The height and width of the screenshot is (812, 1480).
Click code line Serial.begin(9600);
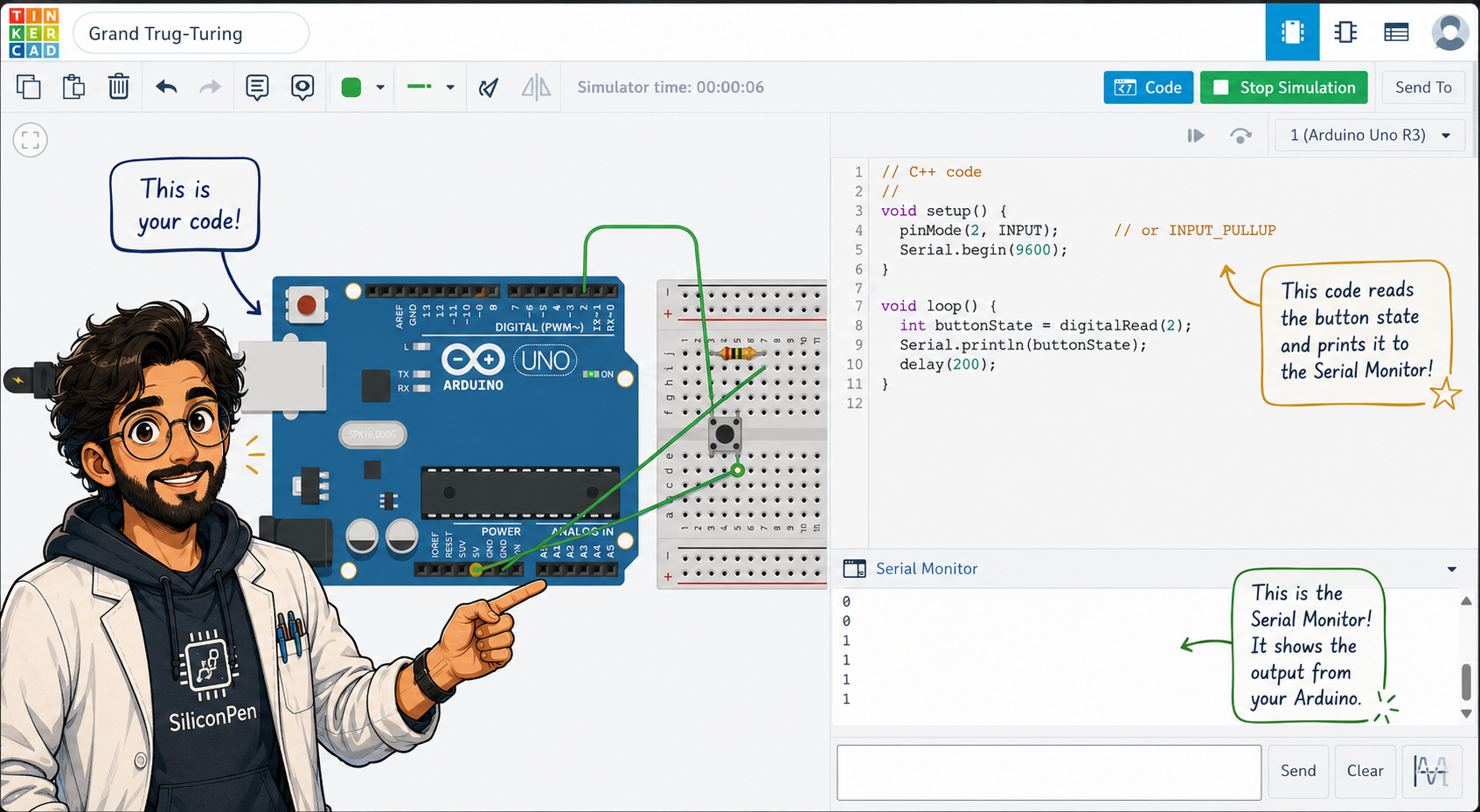coord(983,250)
